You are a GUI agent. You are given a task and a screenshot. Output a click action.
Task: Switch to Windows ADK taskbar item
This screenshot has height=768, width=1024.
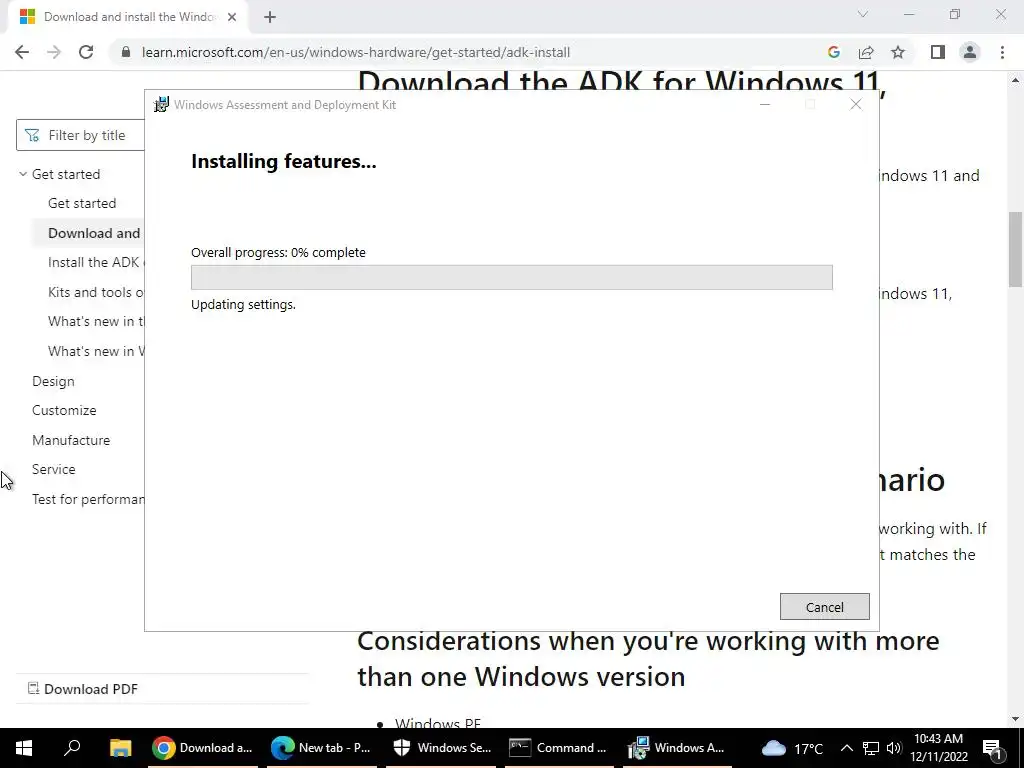click(677, 748)
